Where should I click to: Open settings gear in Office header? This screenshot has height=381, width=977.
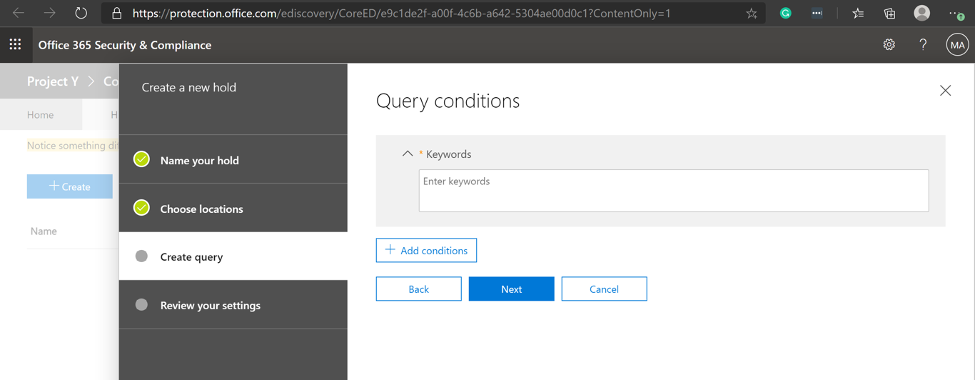(x=889, y=45)
